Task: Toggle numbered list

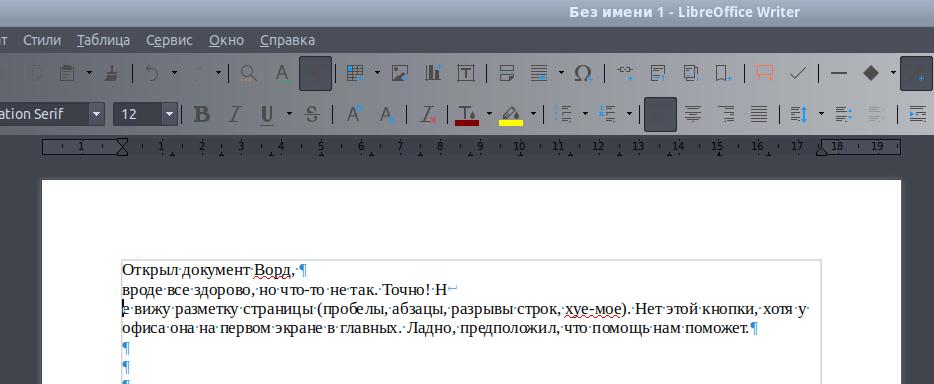Action: pyautogui.click(x=607, y=114)
